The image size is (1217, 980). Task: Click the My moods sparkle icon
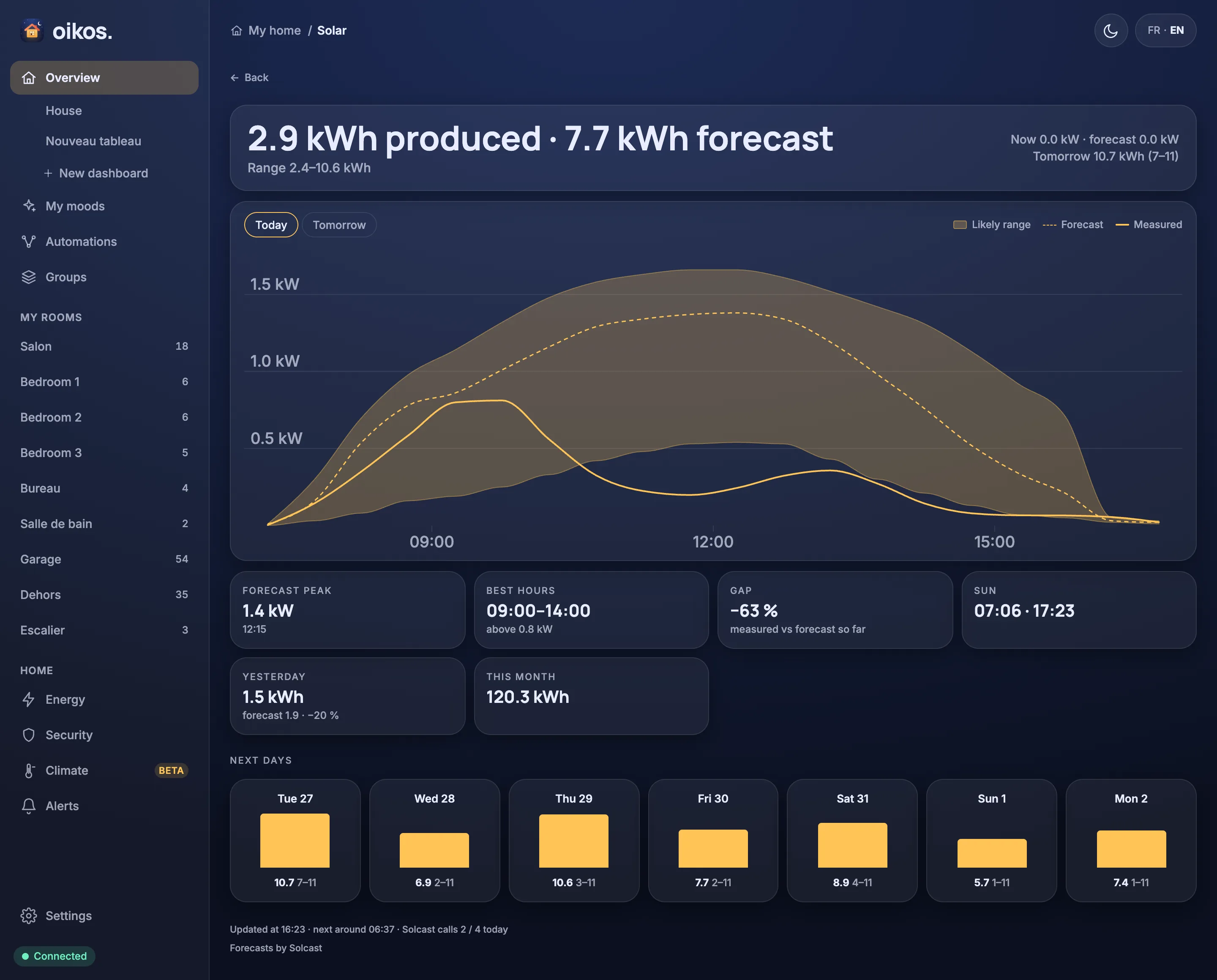pos(29,206)
